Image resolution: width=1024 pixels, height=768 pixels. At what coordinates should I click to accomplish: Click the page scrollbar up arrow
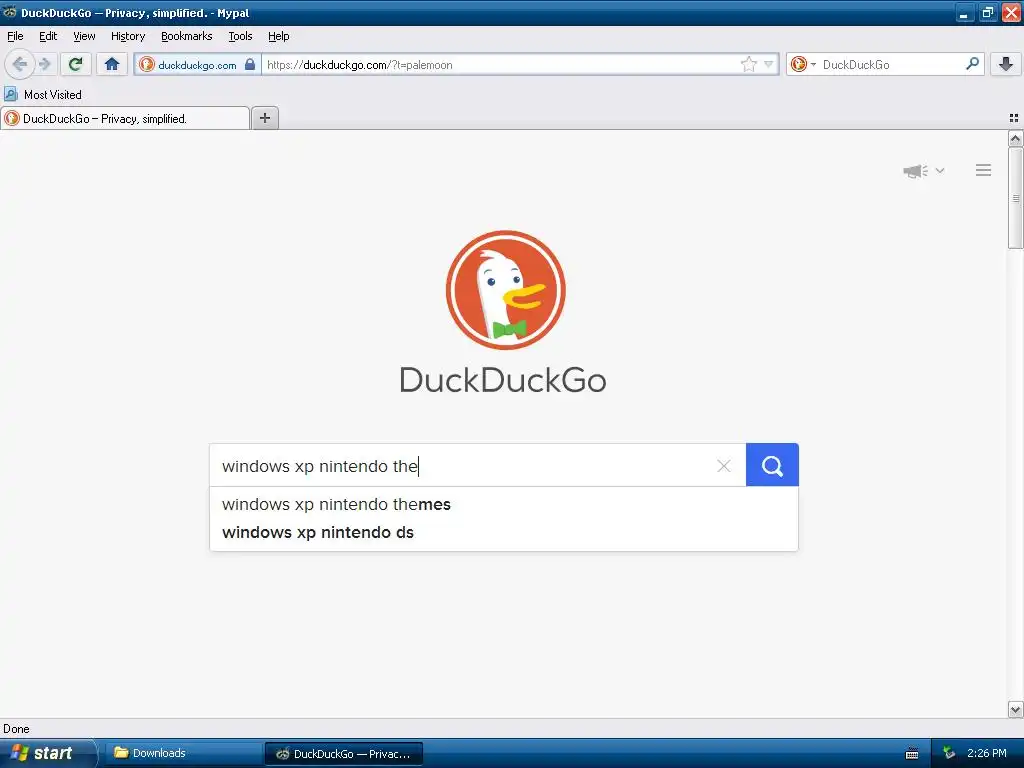click(x=1016, y=138)
